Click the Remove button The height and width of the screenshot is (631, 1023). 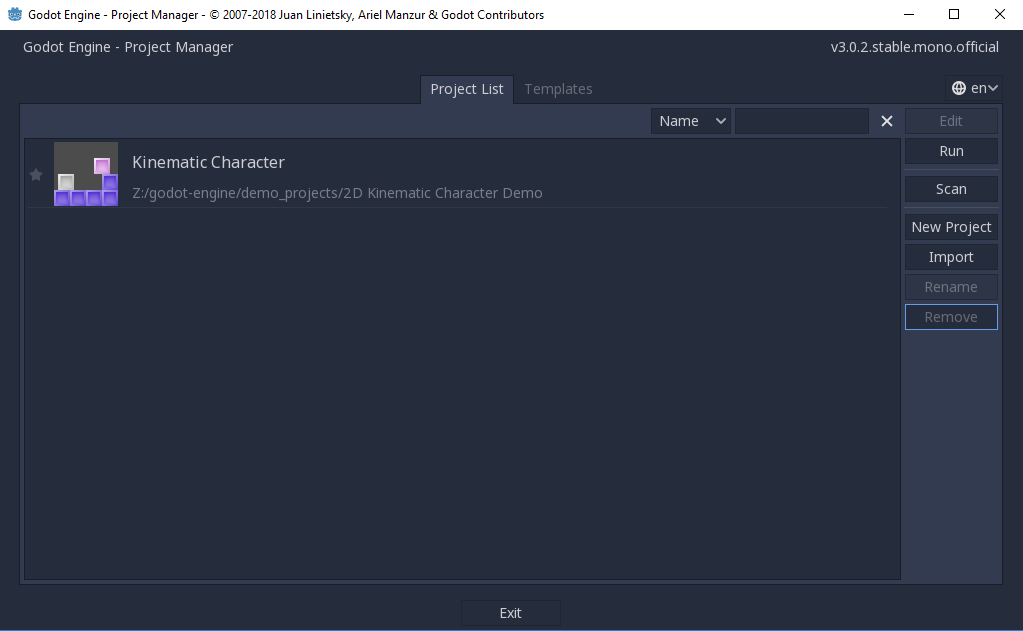click(x=950, y=316)
